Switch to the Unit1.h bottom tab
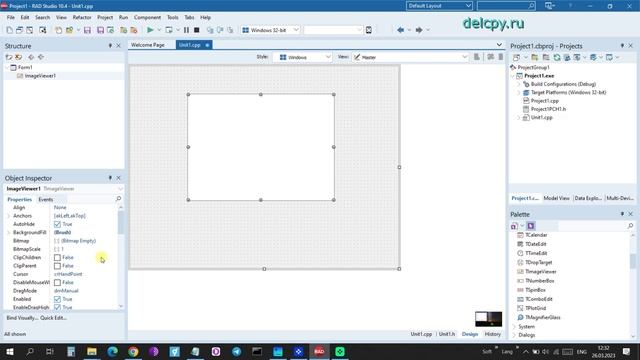The image size is (640, 360). coord(447,334)
